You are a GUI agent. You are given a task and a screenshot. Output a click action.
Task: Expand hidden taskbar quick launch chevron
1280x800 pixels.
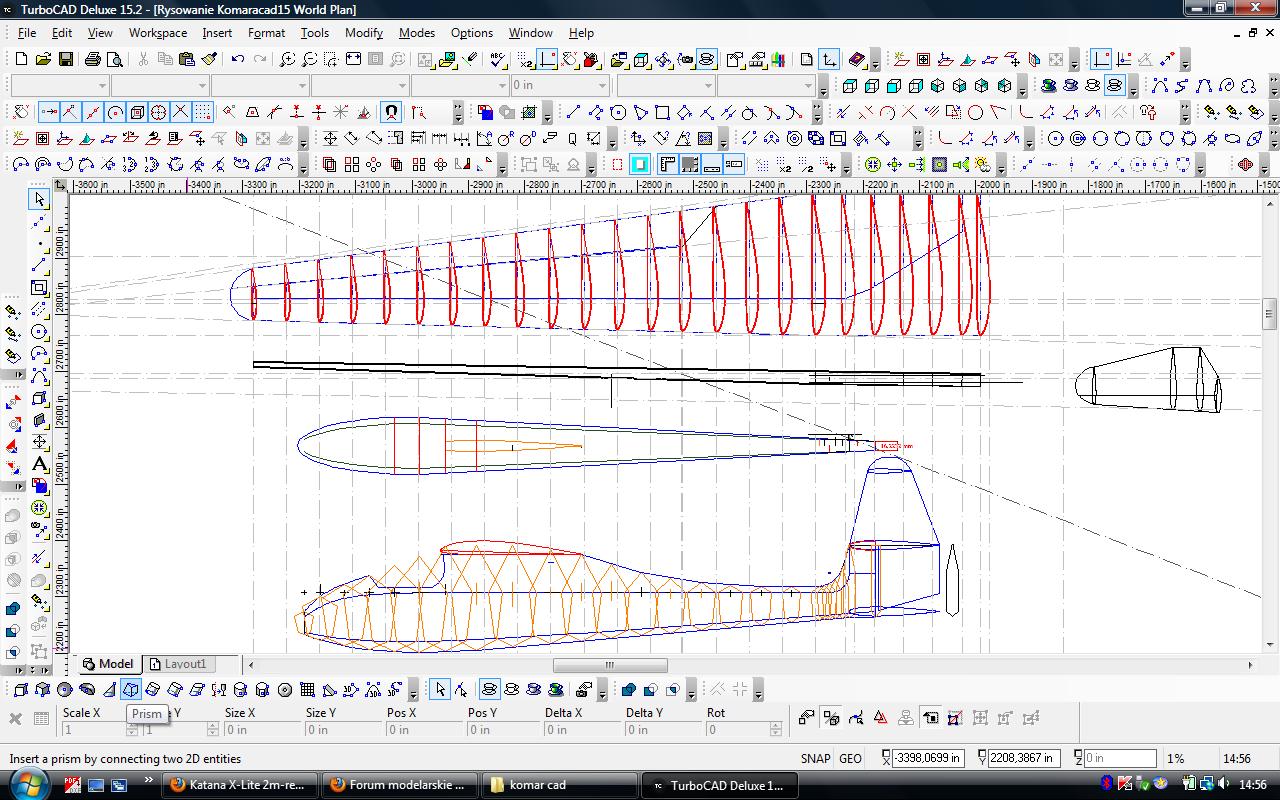(x=149, y=783)
